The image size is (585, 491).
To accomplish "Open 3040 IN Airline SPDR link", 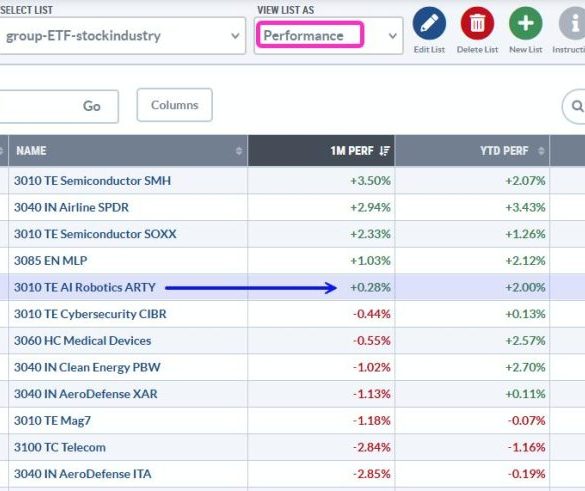I will click(71, 207).
